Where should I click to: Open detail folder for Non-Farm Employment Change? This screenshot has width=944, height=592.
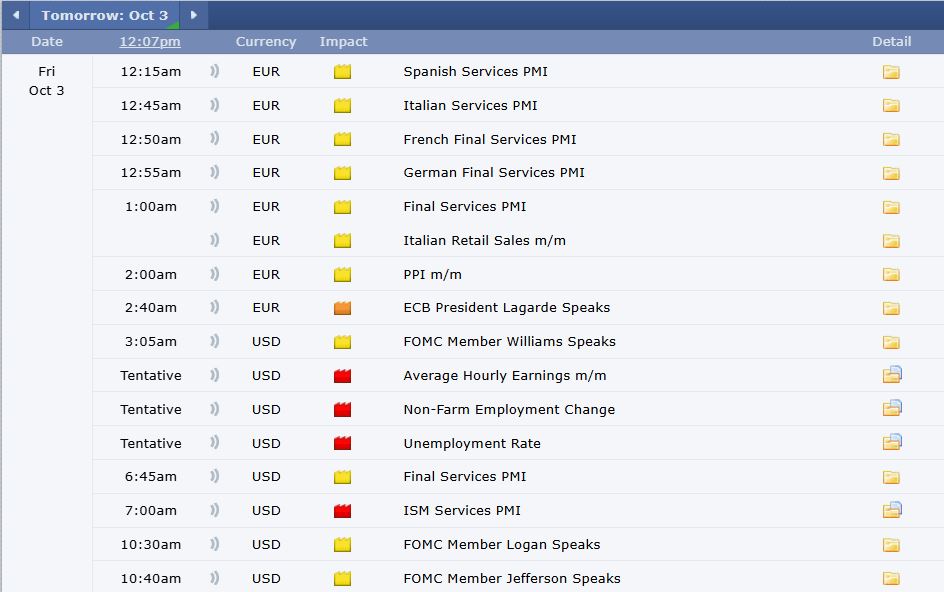coord(892,408)
